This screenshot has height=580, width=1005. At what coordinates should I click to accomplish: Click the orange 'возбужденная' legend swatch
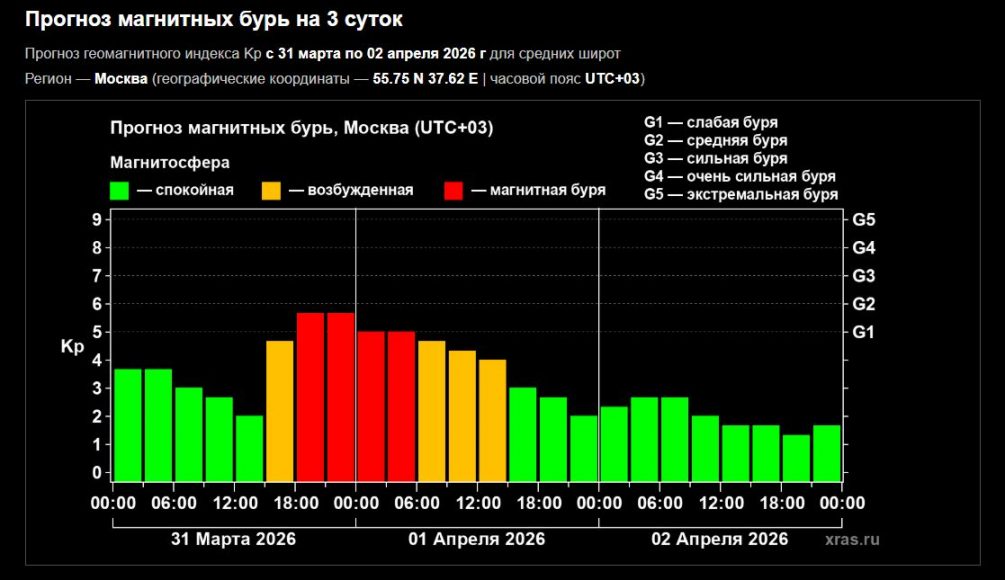tap(271, 190)
